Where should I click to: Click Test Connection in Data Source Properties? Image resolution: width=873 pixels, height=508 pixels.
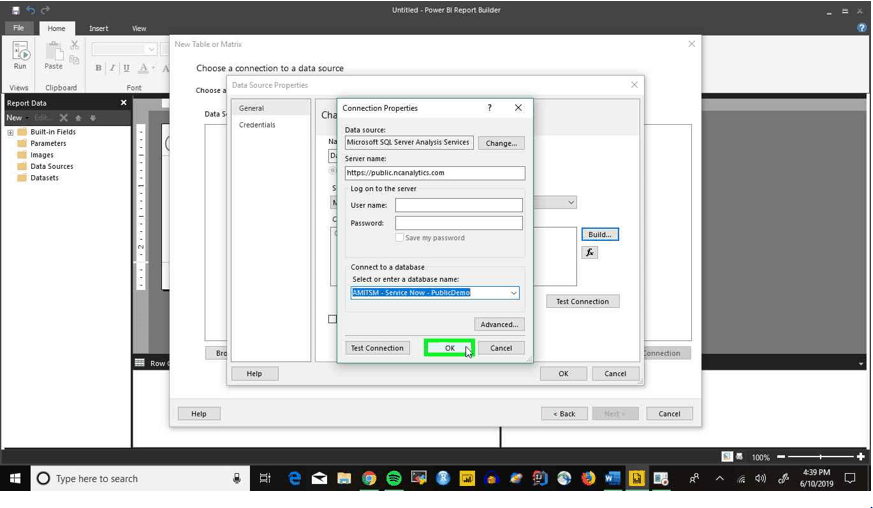[582, 301]
